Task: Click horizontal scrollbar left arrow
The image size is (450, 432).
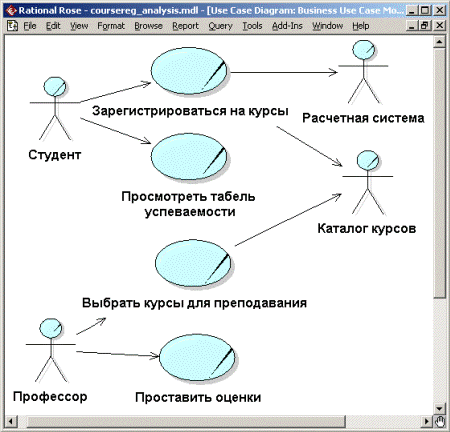Action: click(x=11, y=421)
